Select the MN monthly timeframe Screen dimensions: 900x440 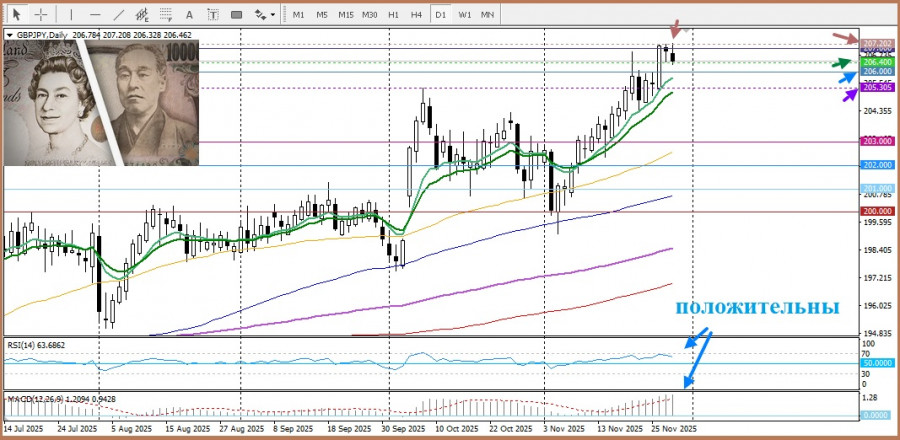point(487,15)
